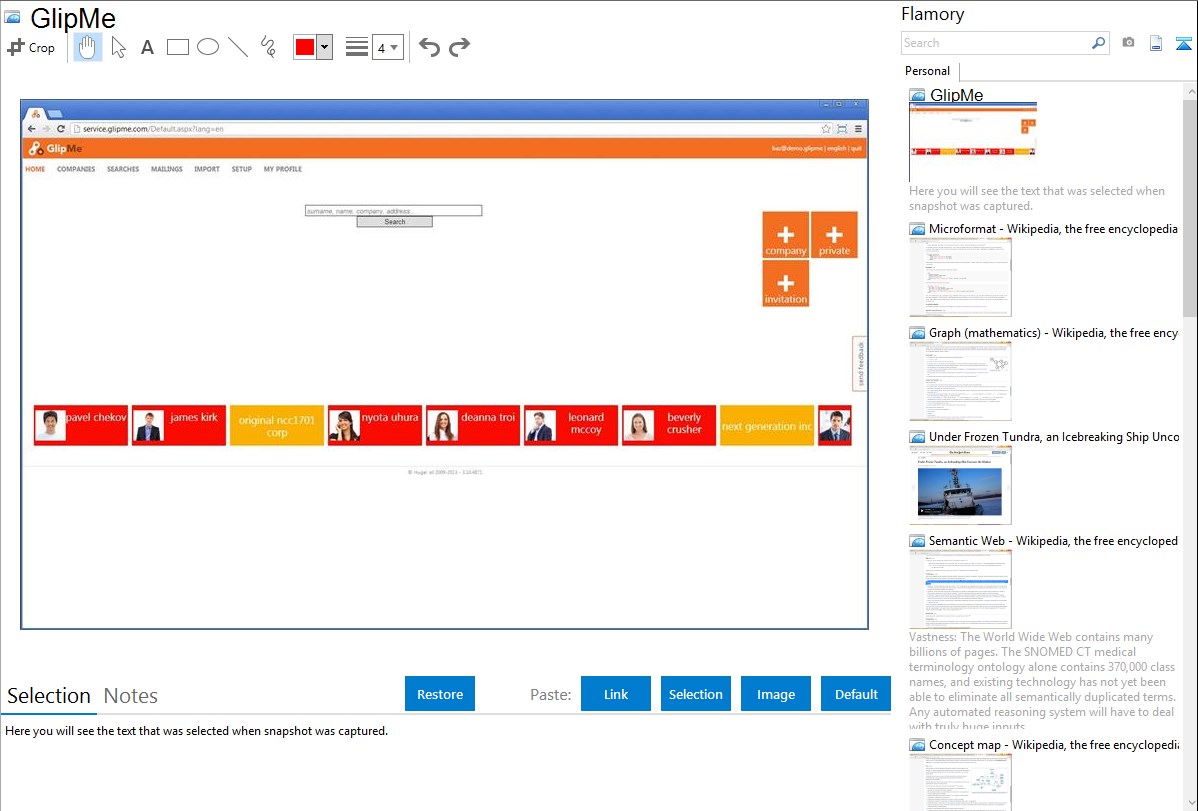Select the hand pan tool
The image size is (1198, 811).
pos(88,47)
